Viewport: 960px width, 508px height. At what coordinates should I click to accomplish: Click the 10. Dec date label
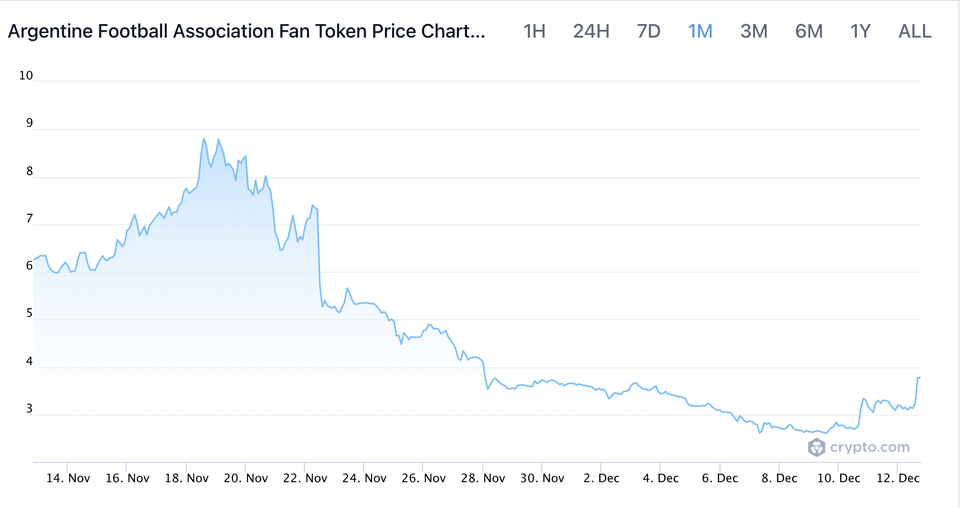(x=838, y=479)
